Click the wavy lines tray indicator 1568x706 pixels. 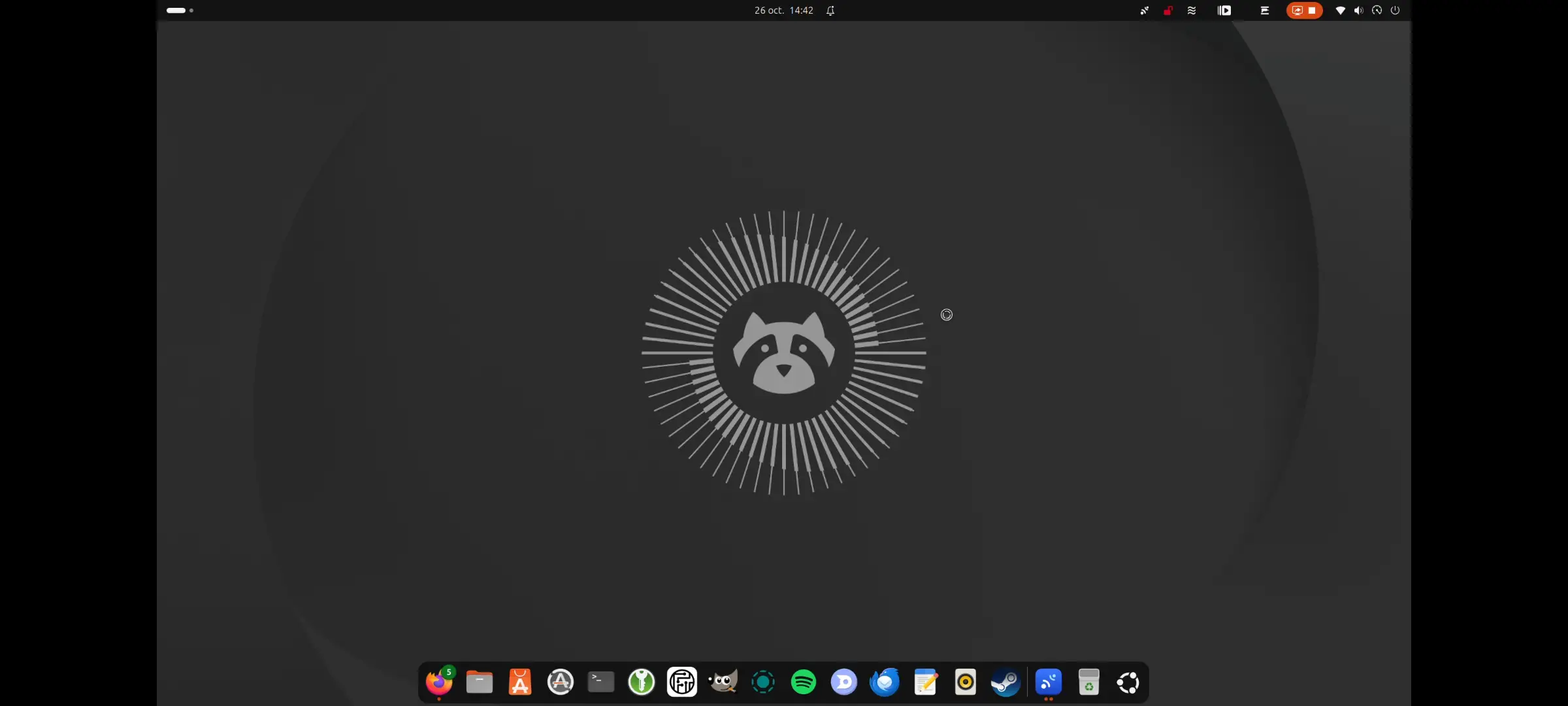click(x=1192, y=10)
